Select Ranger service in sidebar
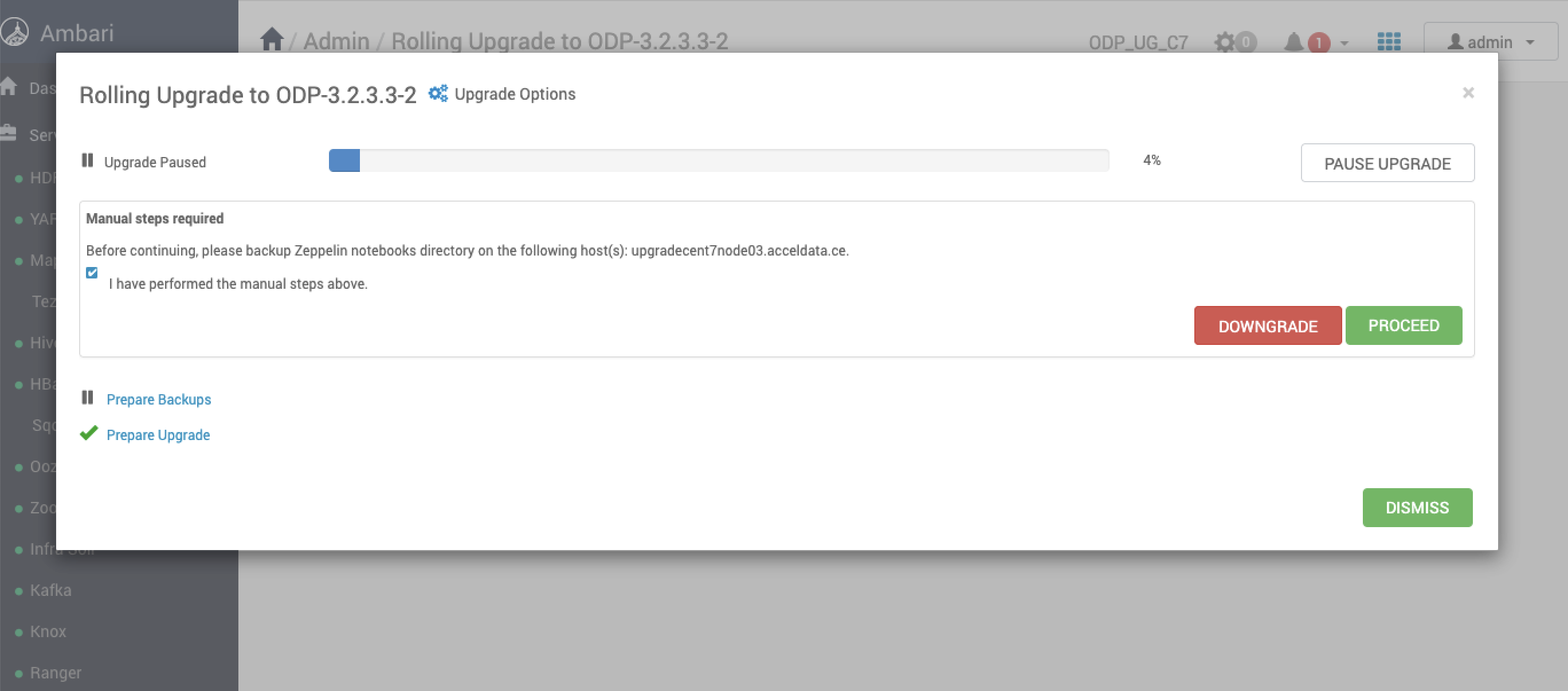This screenshot has height=691, width=1568. coord(56,673)
